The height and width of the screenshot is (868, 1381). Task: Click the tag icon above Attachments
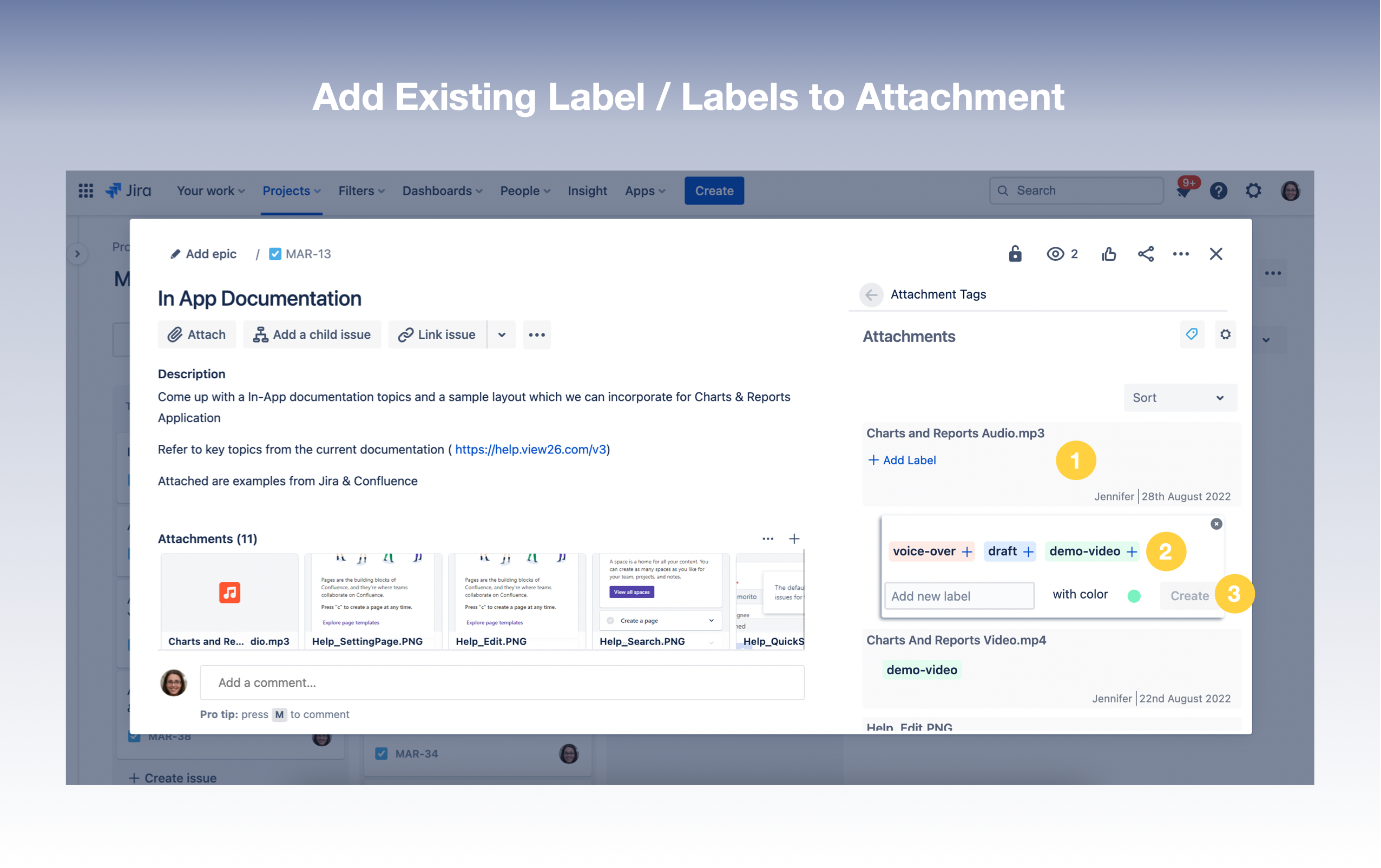coord(1192,334)
